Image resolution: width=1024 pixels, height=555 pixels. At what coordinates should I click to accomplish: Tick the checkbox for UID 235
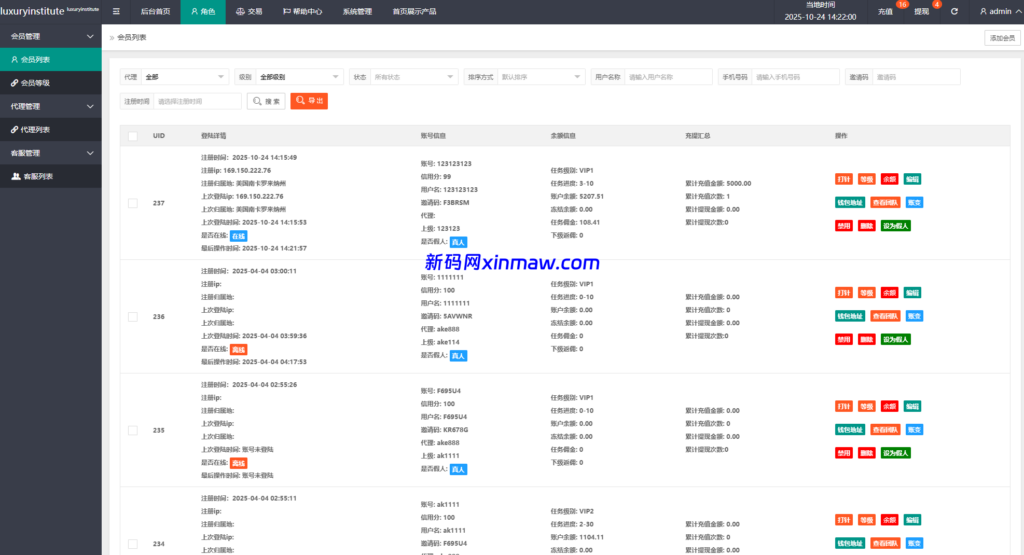point(133,430)
